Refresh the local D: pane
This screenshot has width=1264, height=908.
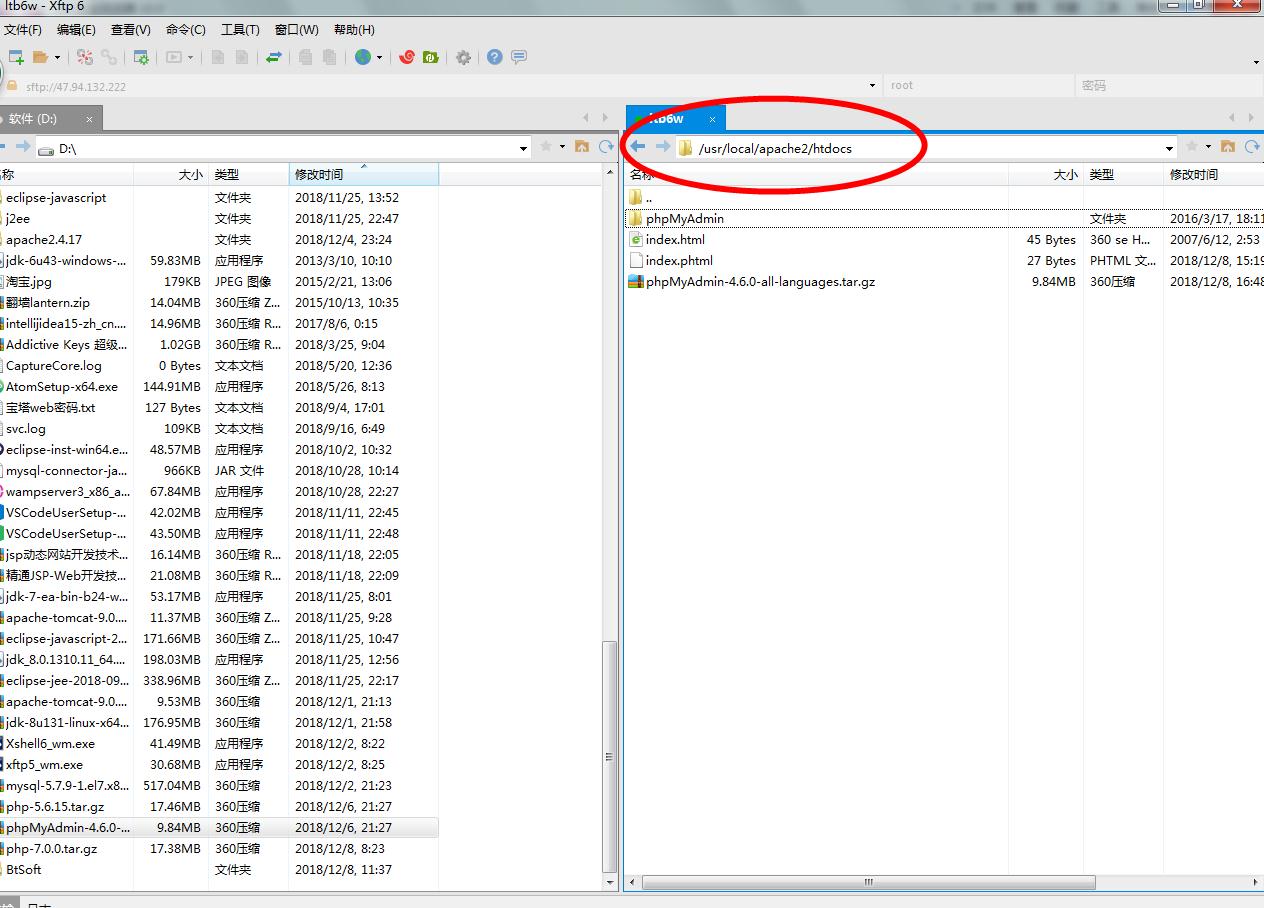(606, 147)
